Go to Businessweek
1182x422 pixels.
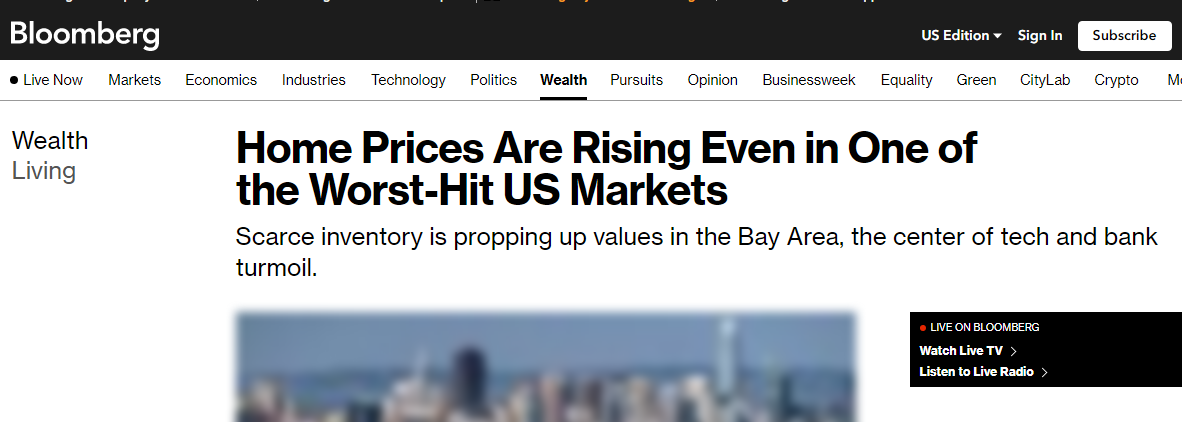tap(809, 80)
